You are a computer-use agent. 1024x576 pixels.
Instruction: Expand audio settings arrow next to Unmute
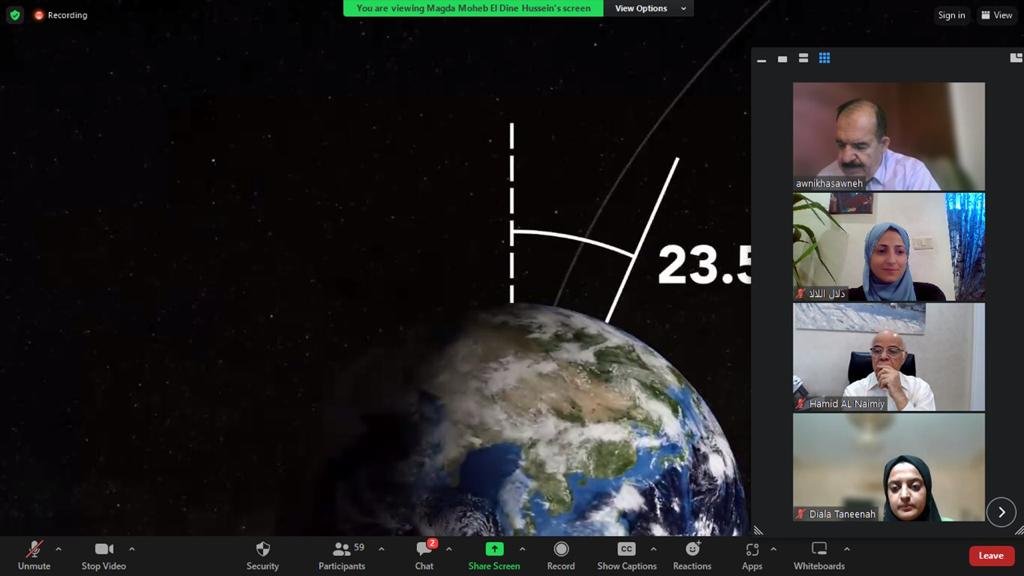point(59,549)
